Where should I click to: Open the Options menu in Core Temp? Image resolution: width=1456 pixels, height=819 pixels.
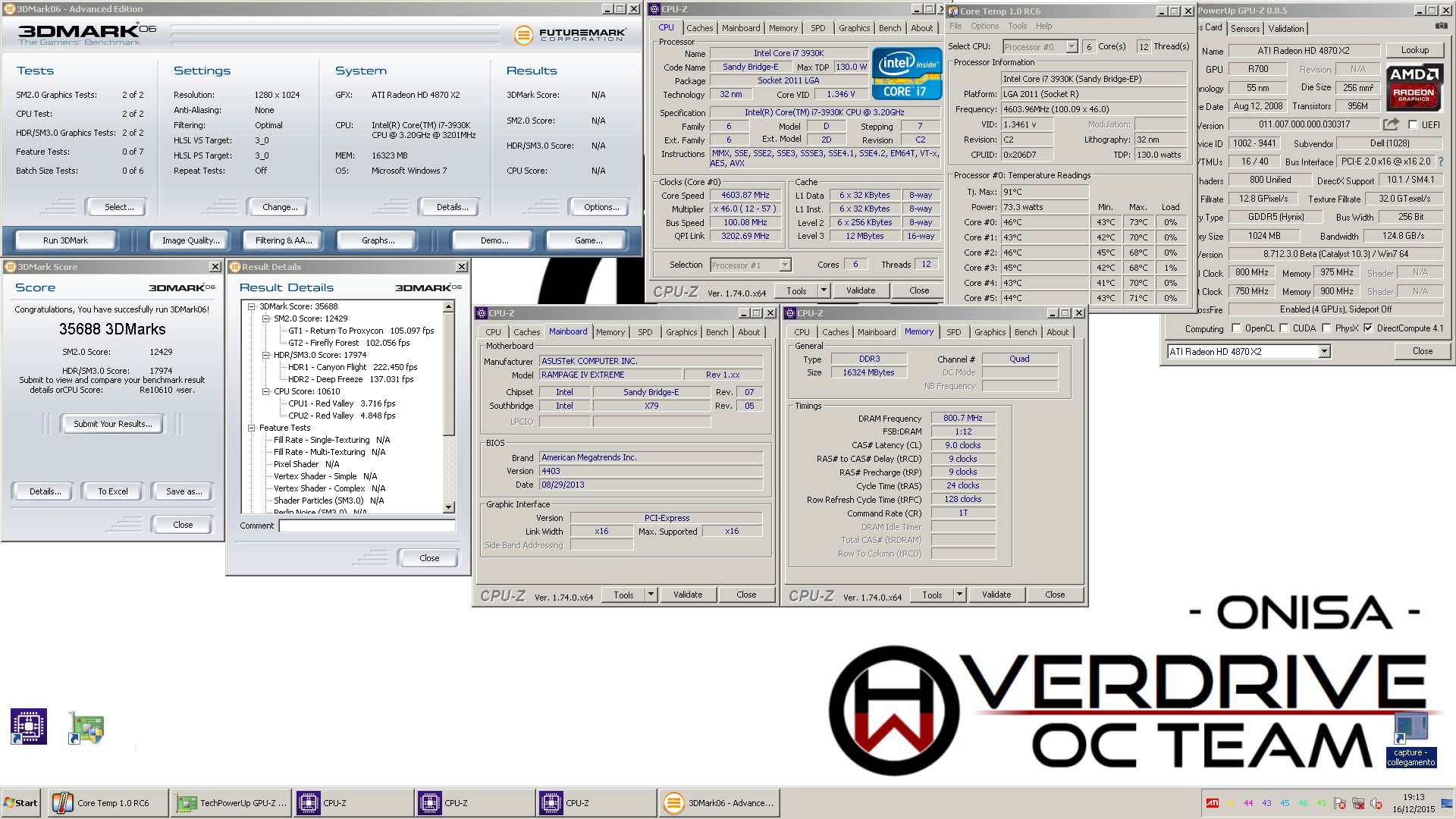pos(984,26)
